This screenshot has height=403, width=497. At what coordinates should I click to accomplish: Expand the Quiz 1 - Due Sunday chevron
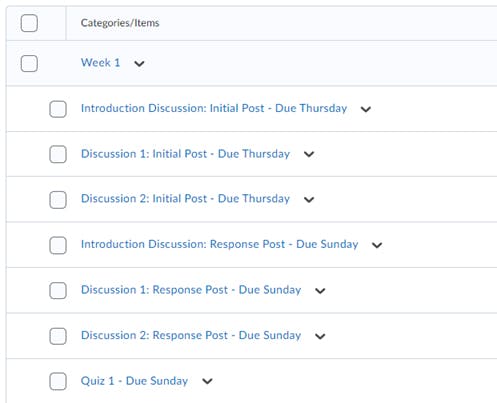tap(207, 381)
